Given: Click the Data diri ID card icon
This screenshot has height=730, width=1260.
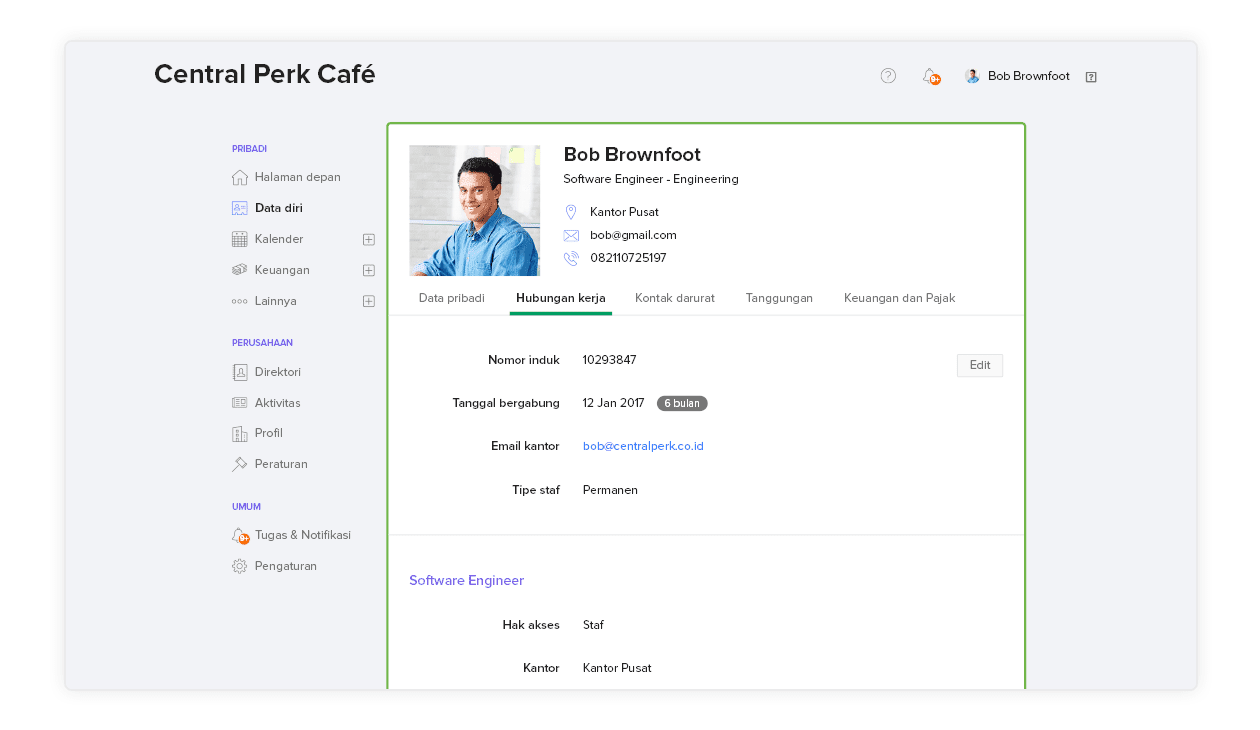Looking at the screenshot, I should coord(240,208).
